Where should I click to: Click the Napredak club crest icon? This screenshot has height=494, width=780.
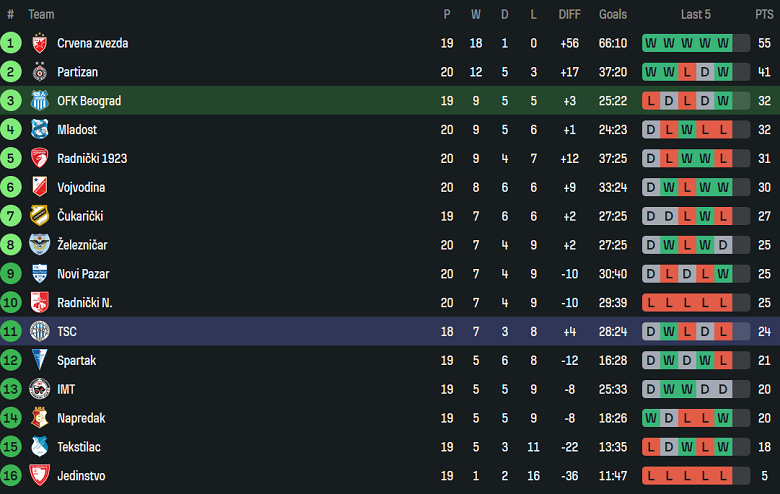[40, 418]
